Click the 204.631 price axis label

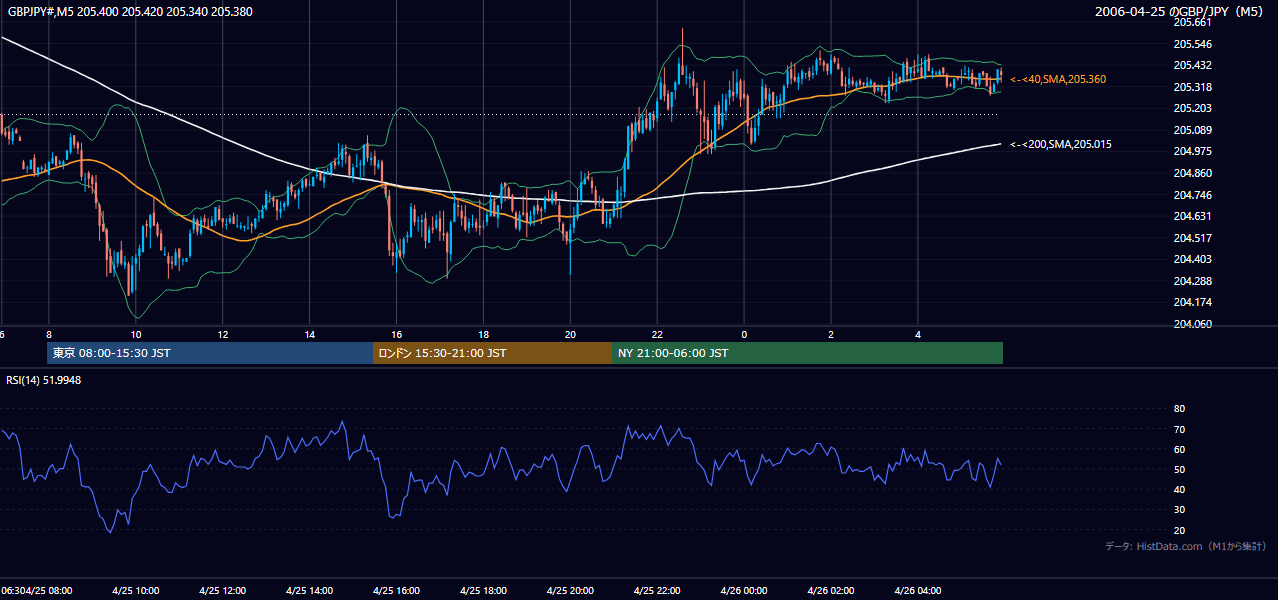(1192, 216)
